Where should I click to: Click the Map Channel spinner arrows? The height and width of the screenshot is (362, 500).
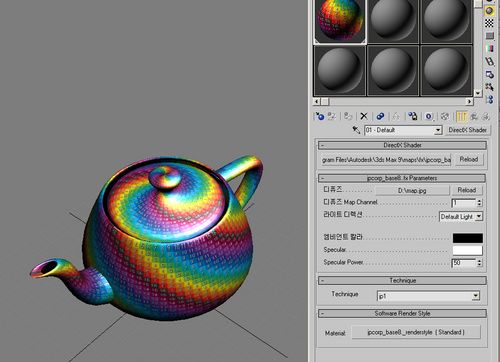(479, 202)
